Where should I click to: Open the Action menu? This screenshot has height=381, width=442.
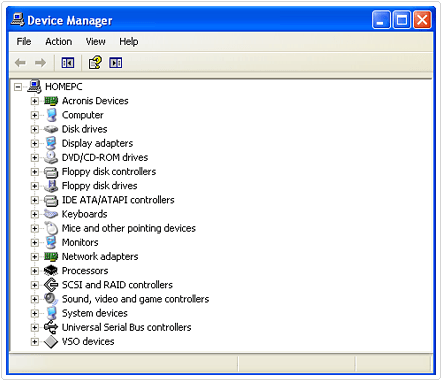(59, 42)
